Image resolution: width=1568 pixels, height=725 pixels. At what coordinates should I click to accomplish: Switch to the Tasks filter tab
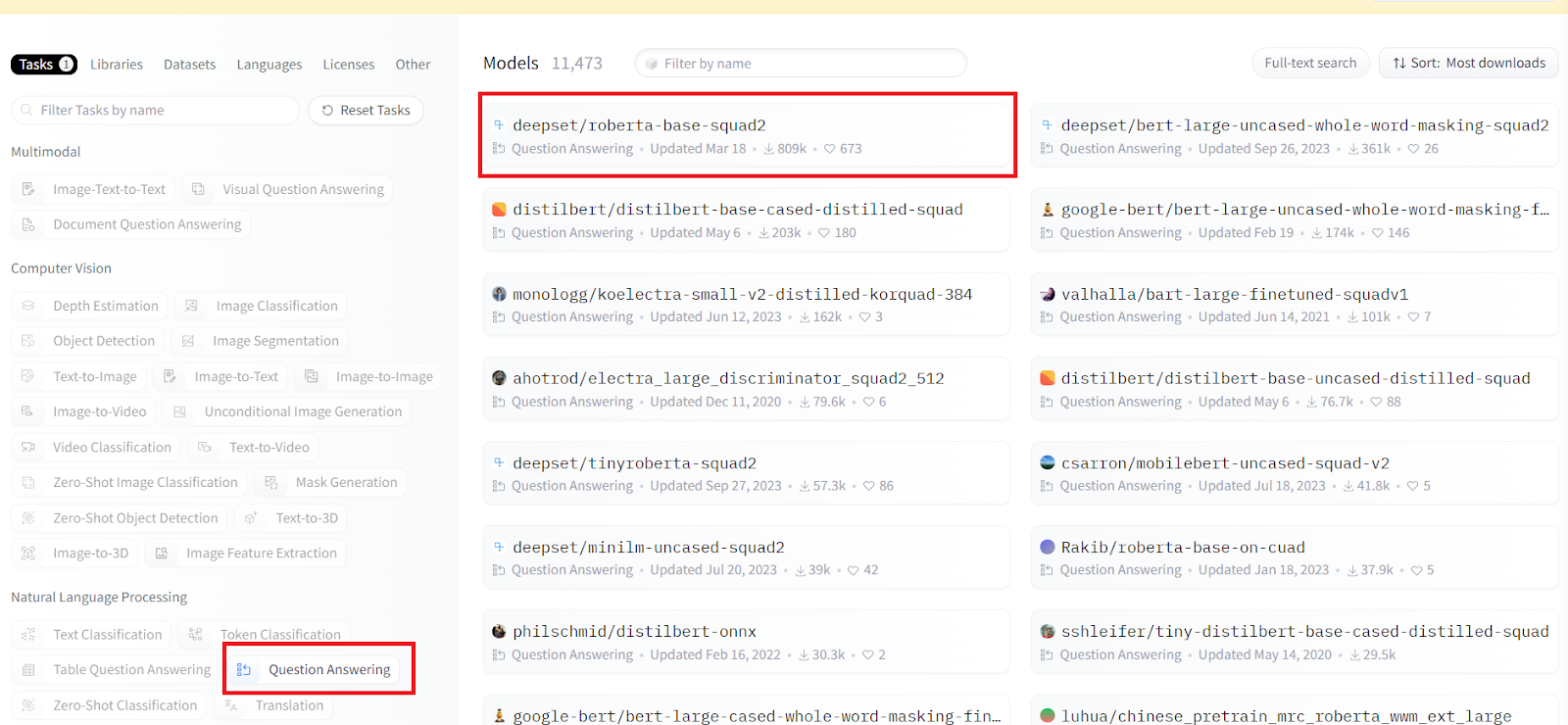44,65
